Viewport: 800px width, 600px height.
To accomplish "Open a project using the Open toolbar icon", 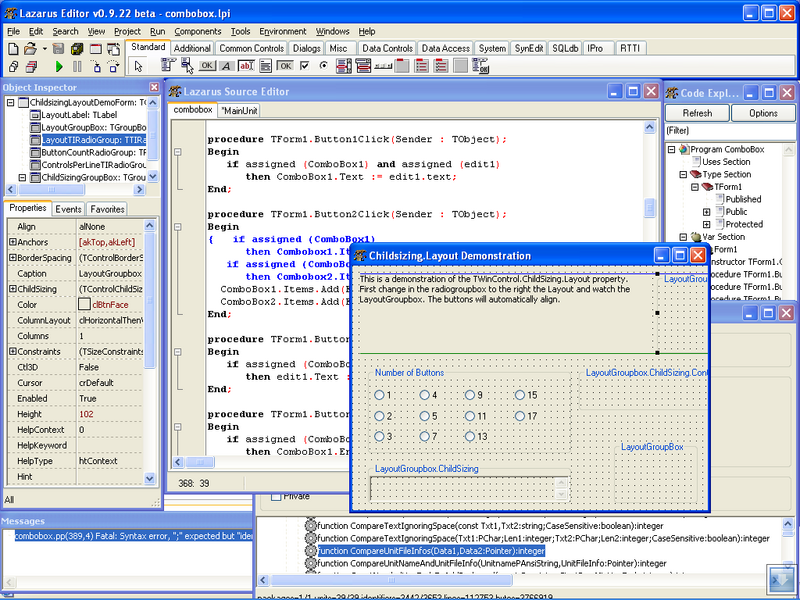I will (x=30, y=47).
